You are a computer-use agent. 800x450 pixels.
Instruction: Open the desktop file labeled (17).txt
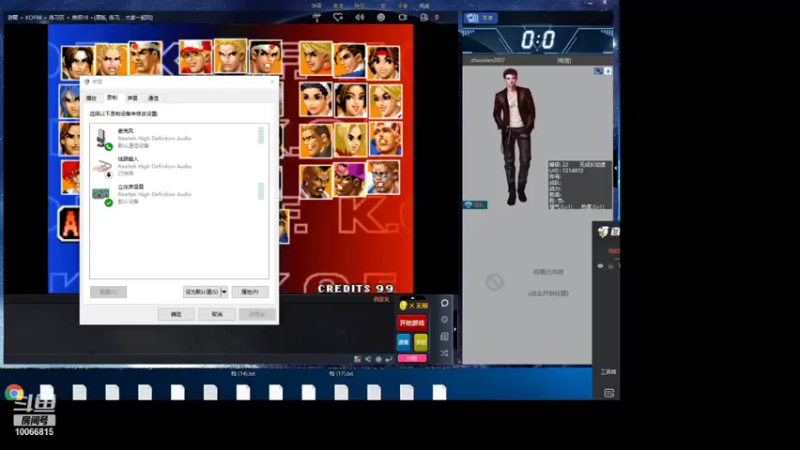[x=341, y=374]
